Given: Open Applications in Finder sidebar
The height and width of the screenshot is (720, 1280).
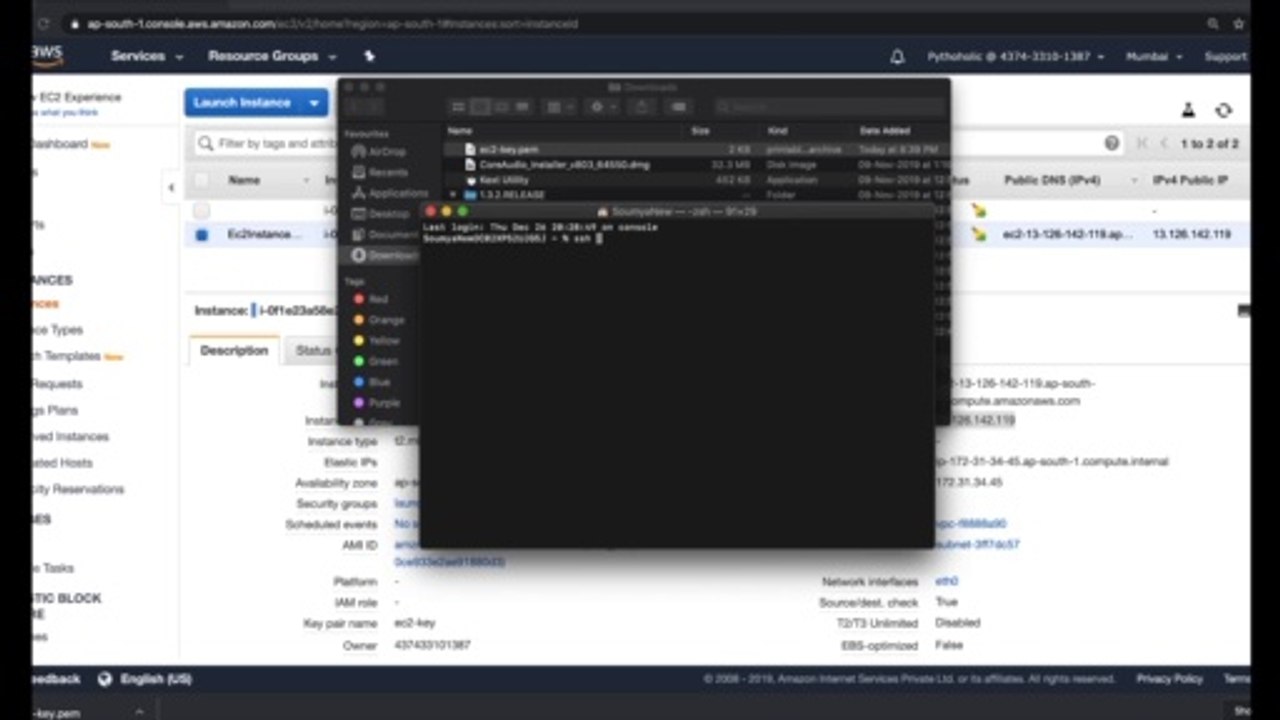Looking at the screenshot, I should click(389, 193).
